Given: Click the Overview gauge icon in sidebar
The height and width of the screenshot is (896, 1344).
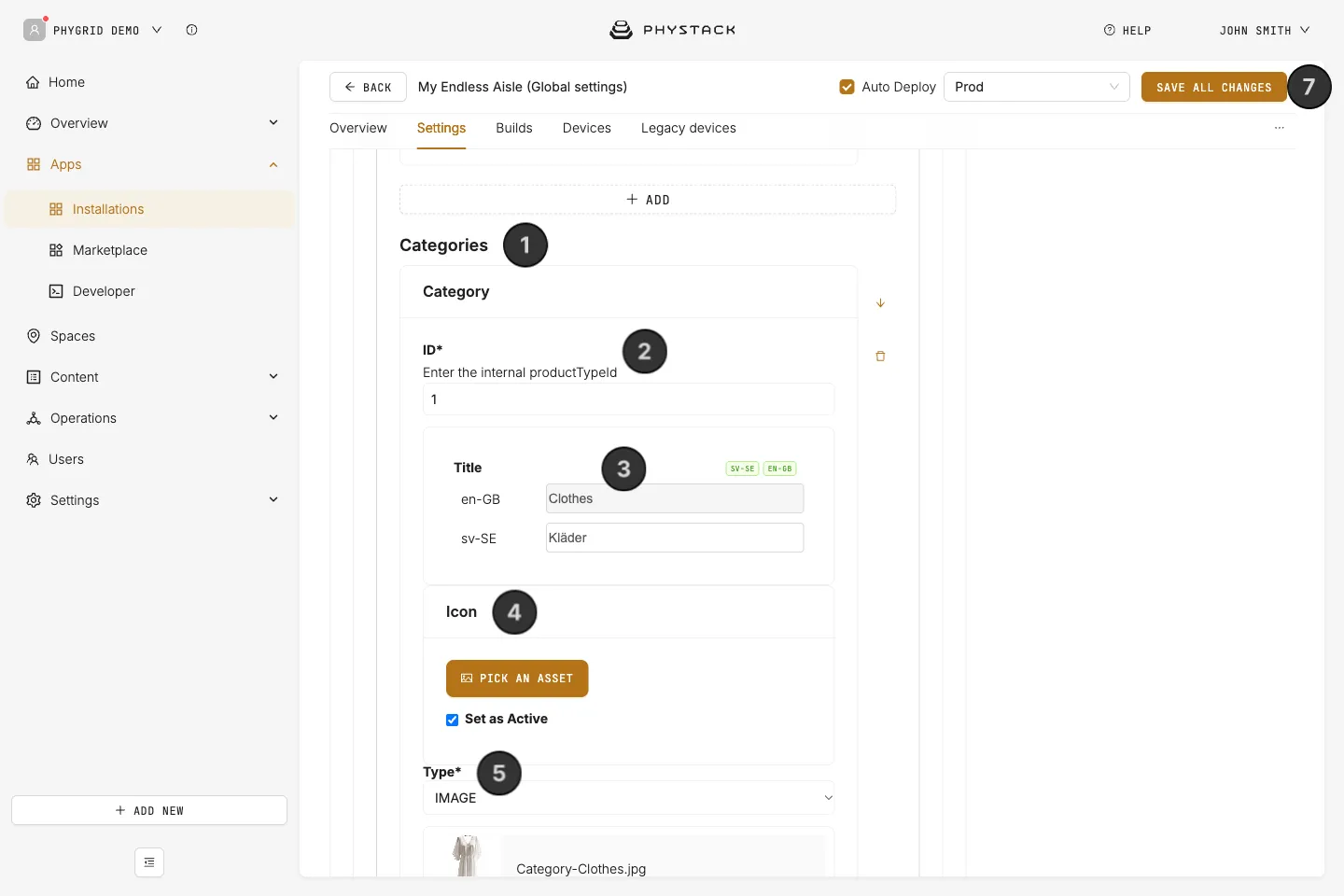Looking at the screenshot, I should (x=34, y=123).
